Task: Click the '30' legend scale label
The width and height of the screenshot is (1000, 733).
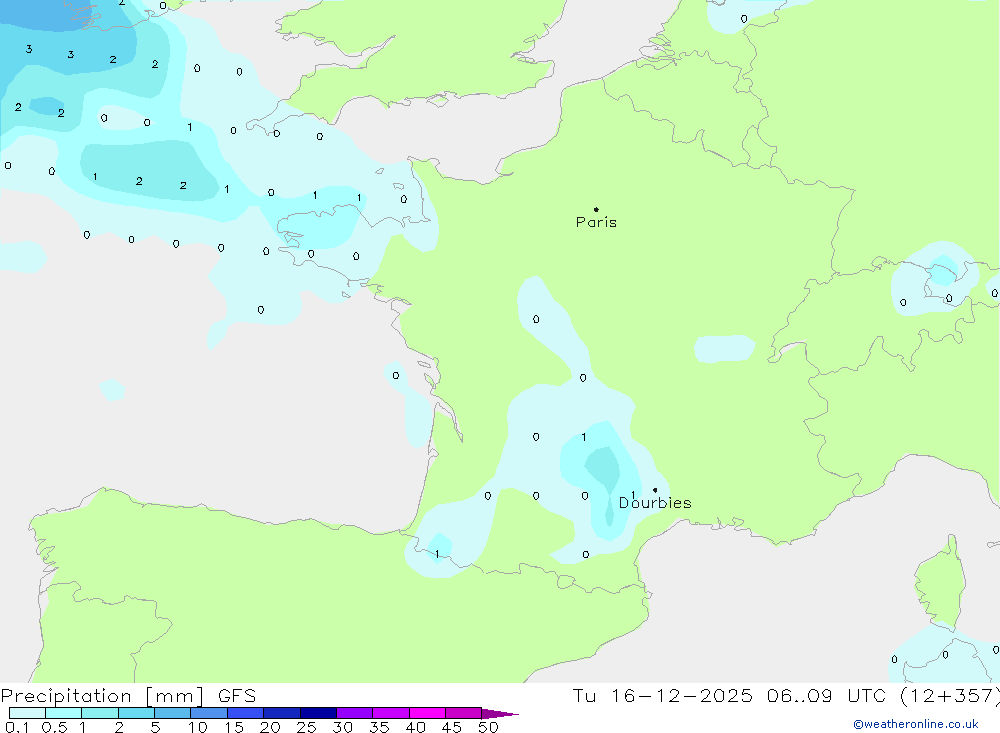Action: point(342,727)
